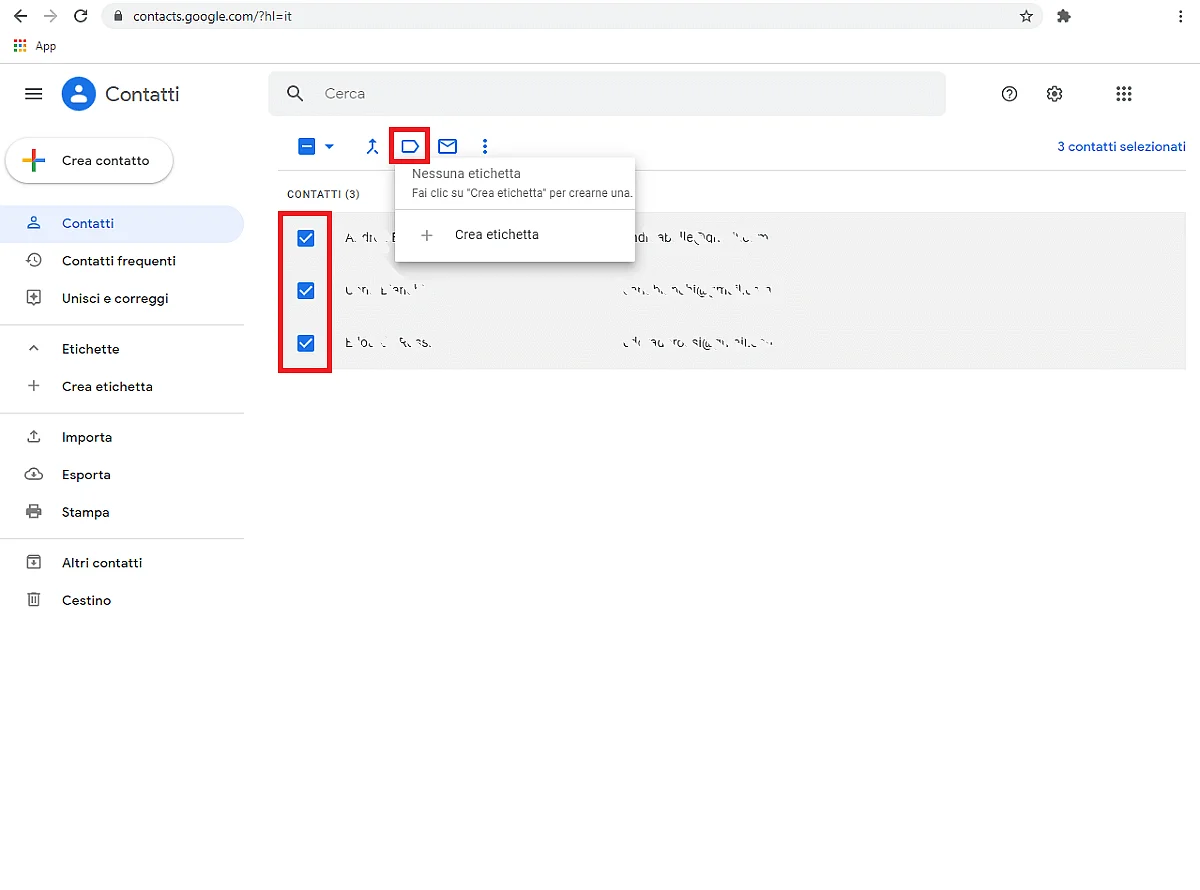1200x890 pixels.
Task: Open Altri contatti
Action: (122, 563)
